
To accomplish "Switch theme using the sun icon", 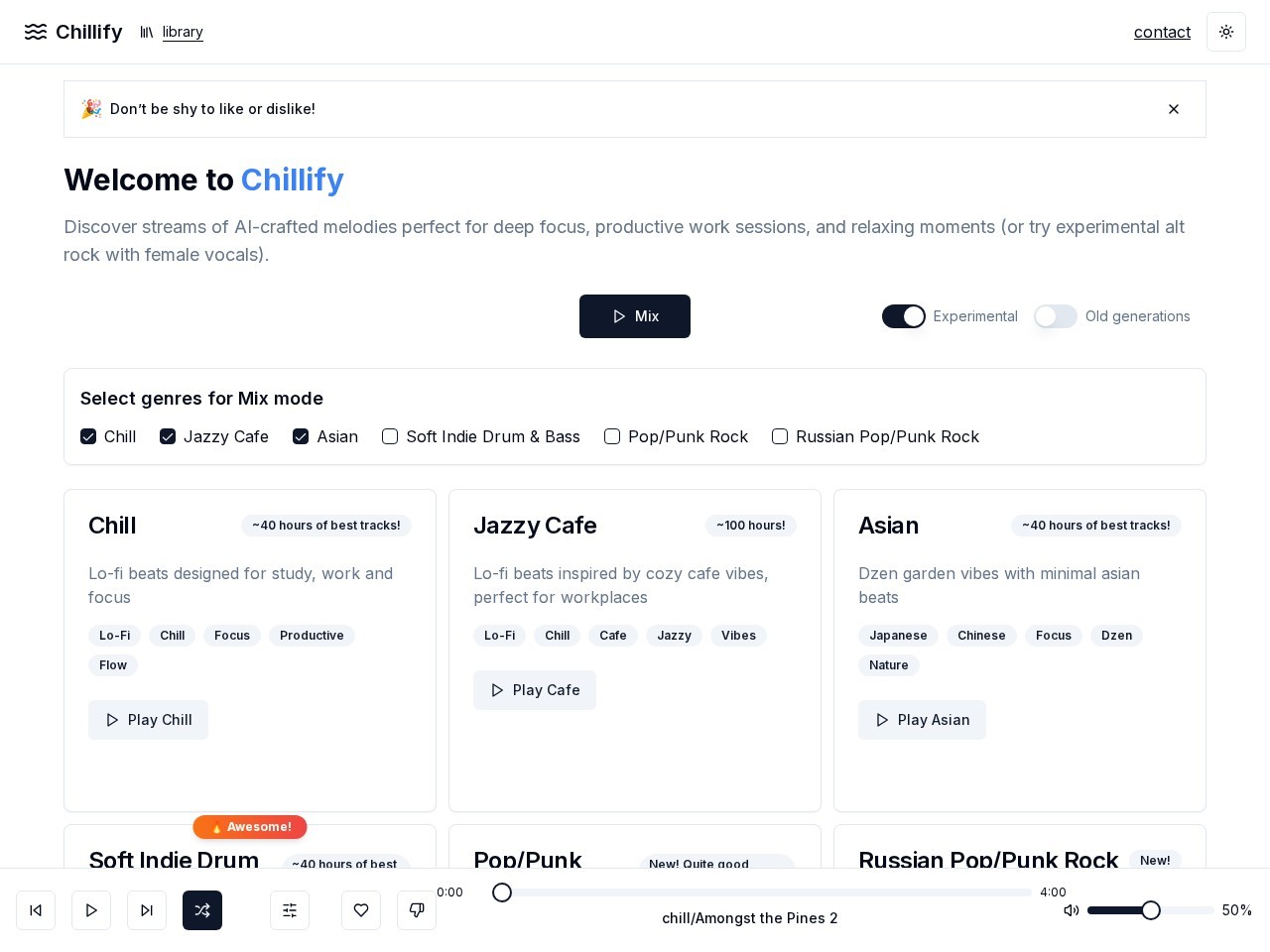I will (x=1226, y=32).
